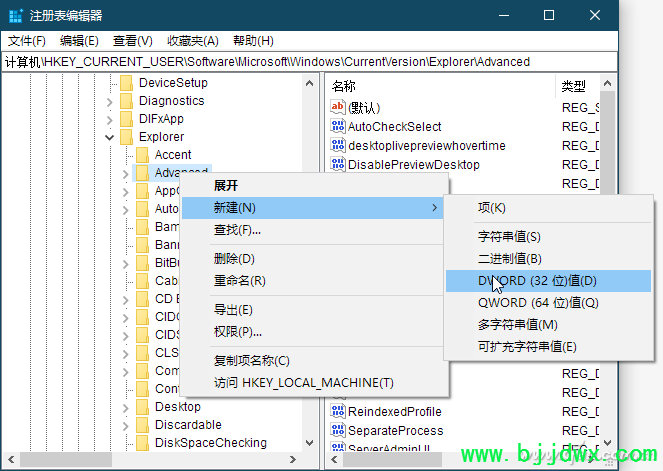Click the tree pane scroll down arrow
Image resolution: width=663 pixels, height=471 pixels.
point(310,443)
